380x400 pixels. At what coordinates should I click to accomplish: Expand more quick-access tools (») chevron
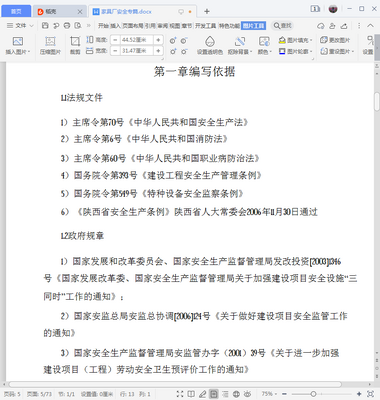(89, 25)
